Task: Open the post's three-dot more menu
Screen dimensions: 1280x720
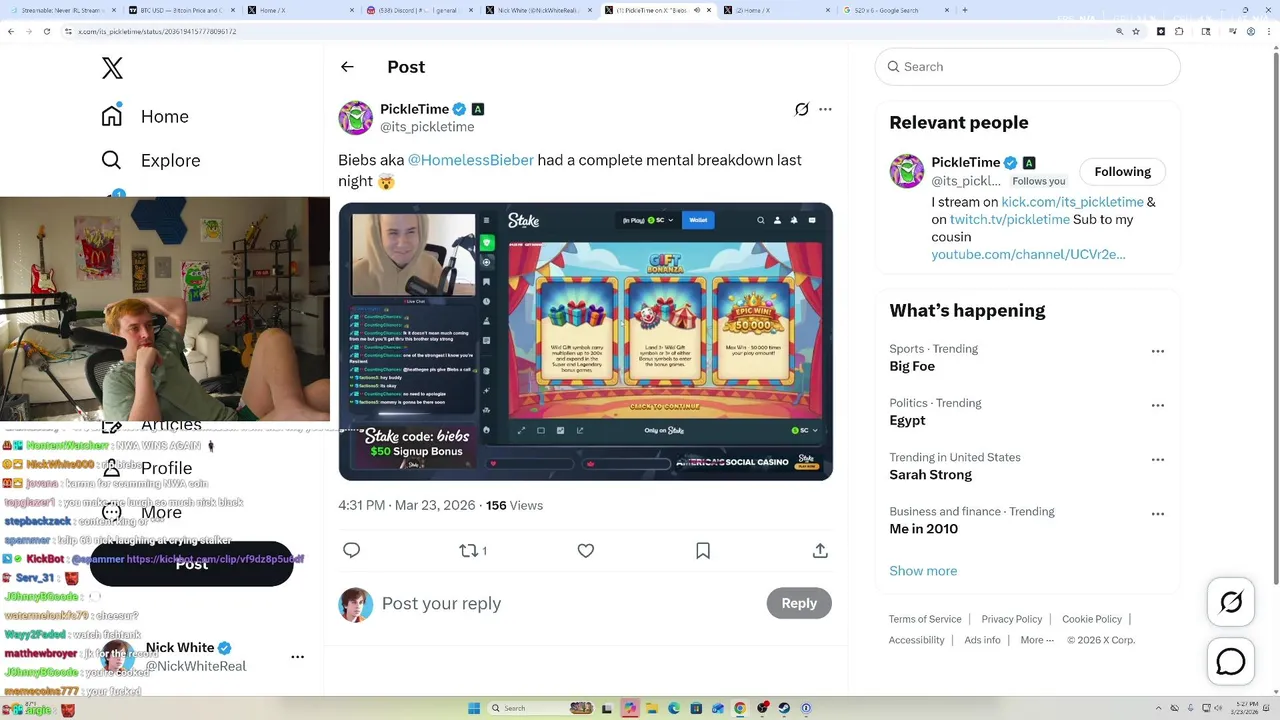Action: [825, 109]
